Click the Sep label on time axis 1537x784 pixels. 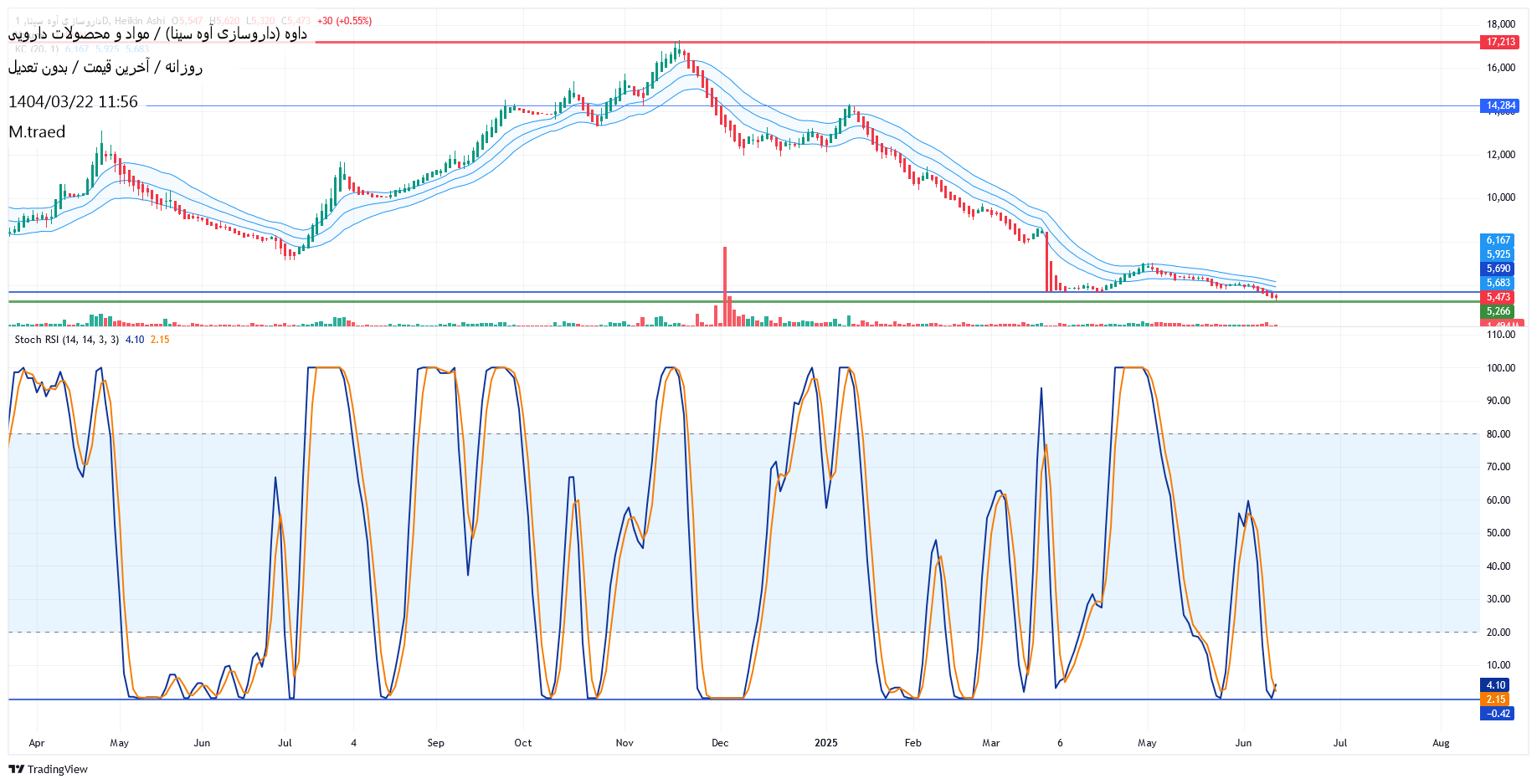pos(435,743)
